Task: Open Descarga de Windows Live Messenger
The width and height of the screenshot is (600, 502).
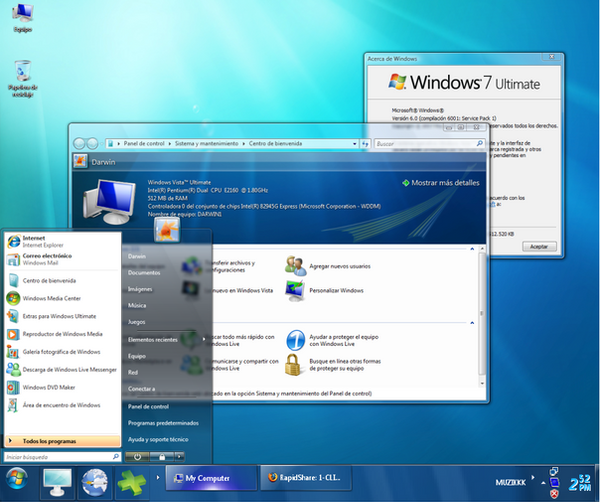Action: click(x=62, y=370)
